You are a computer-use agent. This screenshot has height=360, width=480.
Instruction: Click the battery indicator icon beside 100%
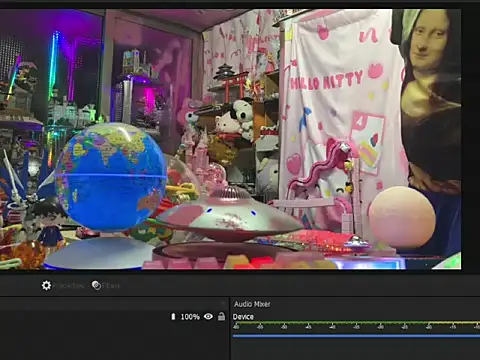(173, 316)
